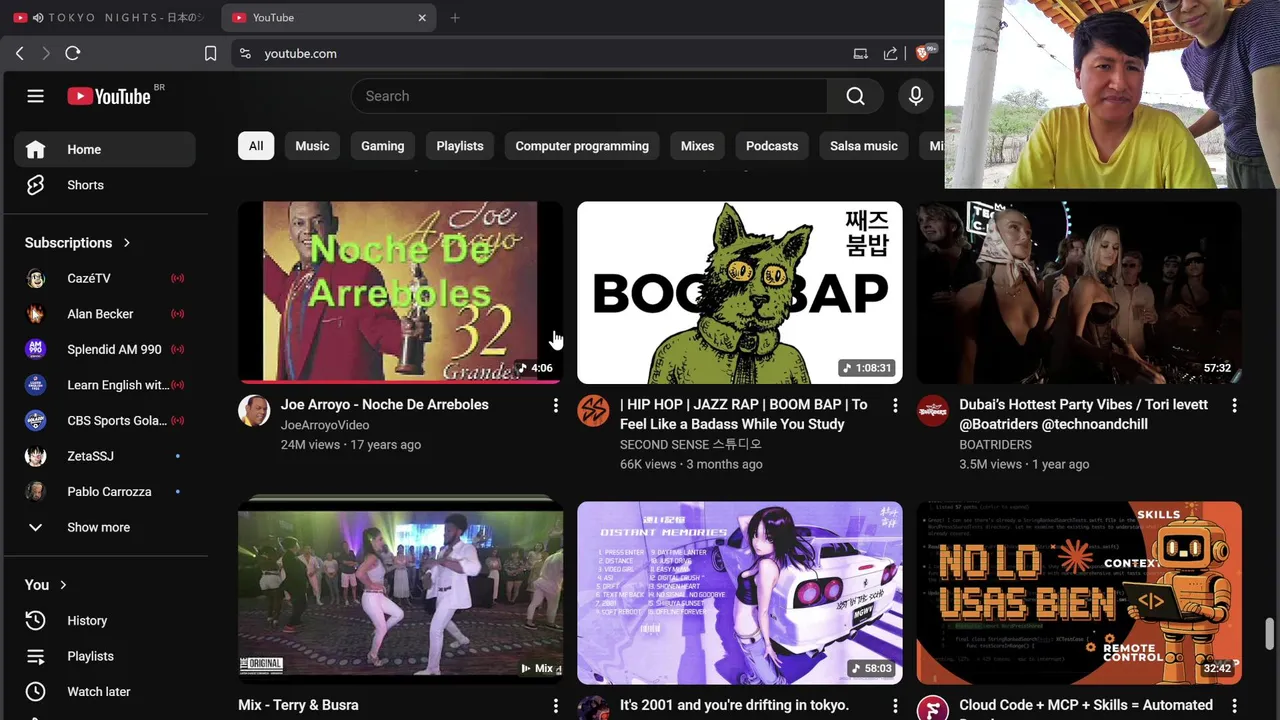This screenshot has height=720, width=1280.
Task: Reload the page
Action: click(x=73, y=53)
